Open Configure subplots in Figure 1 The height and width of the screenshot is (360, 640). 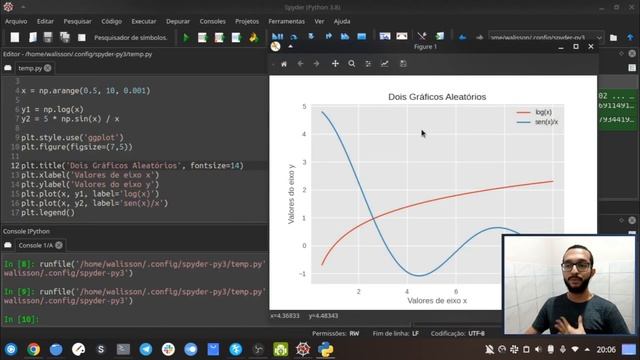[368, 64]
